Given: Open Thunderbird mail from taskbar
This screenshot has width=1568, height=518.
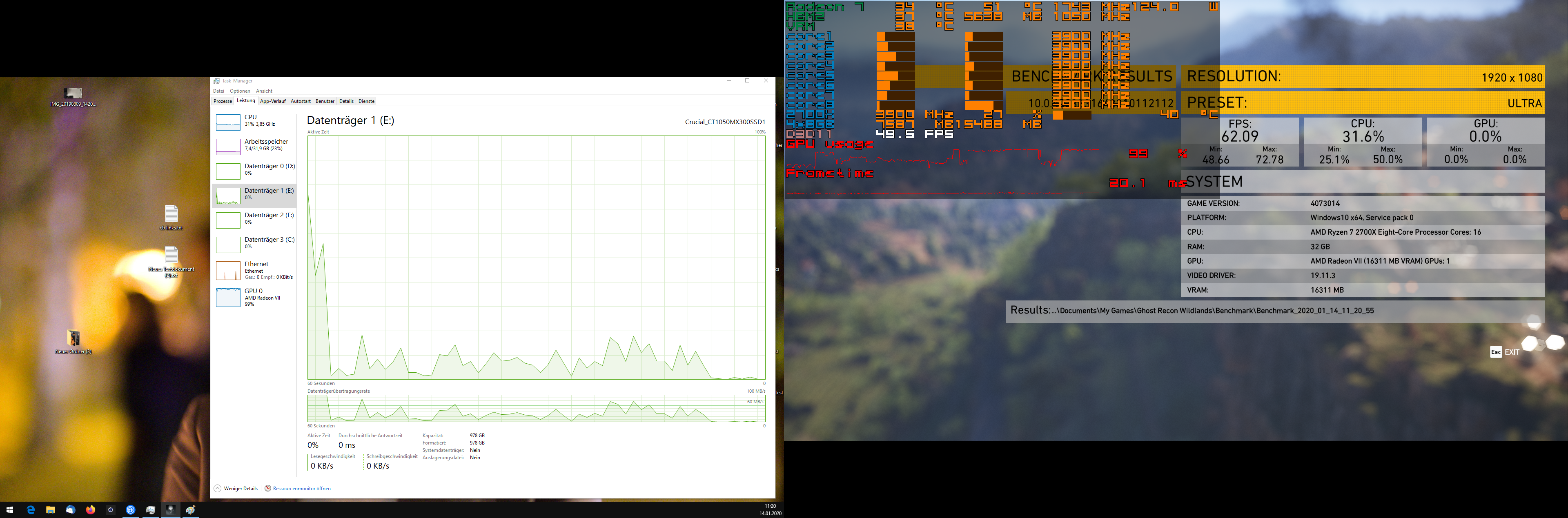Looking at the screenshot, I should (71, 510).
